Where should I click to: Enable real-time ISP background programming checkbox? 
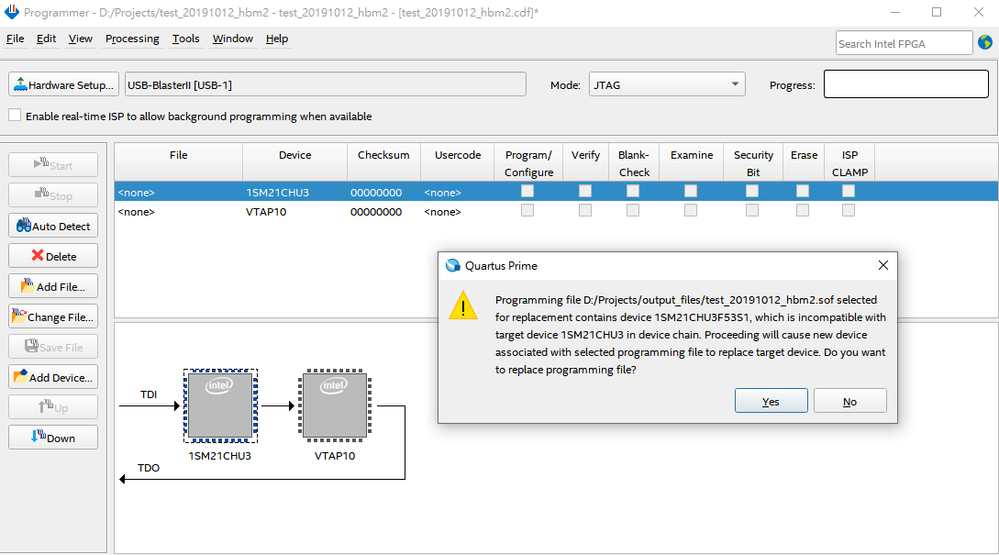(x=15, y=116)
